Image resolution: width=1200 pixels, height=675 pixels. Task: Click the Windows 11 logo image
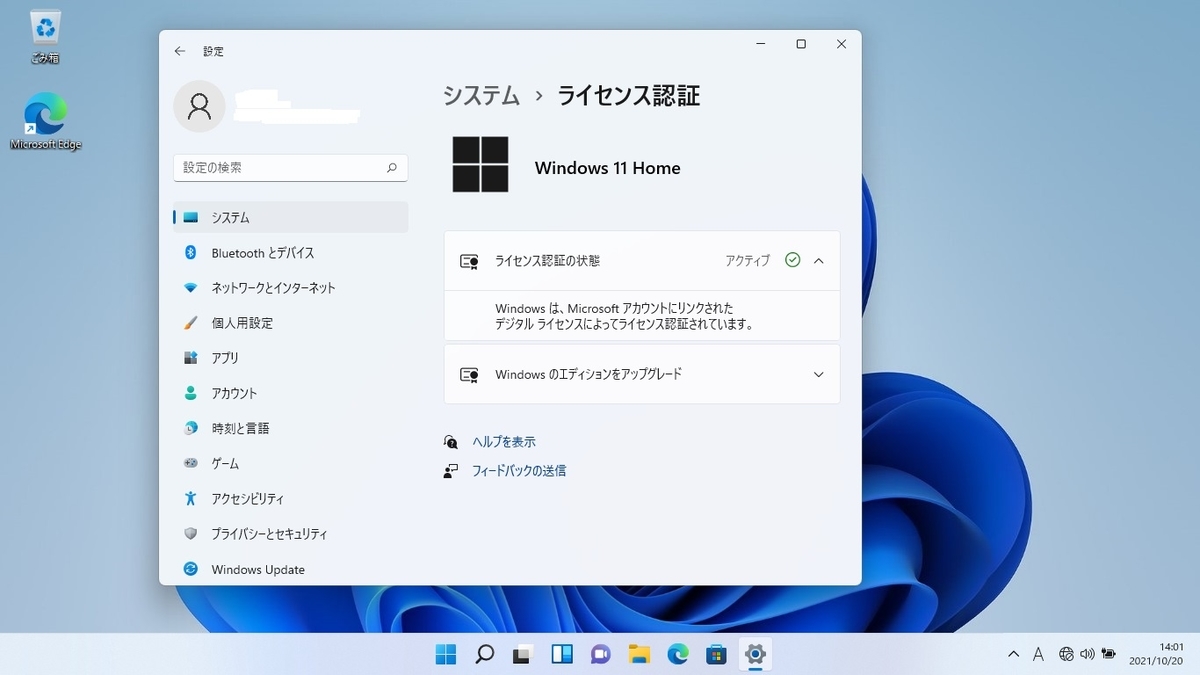click(481, 165)
